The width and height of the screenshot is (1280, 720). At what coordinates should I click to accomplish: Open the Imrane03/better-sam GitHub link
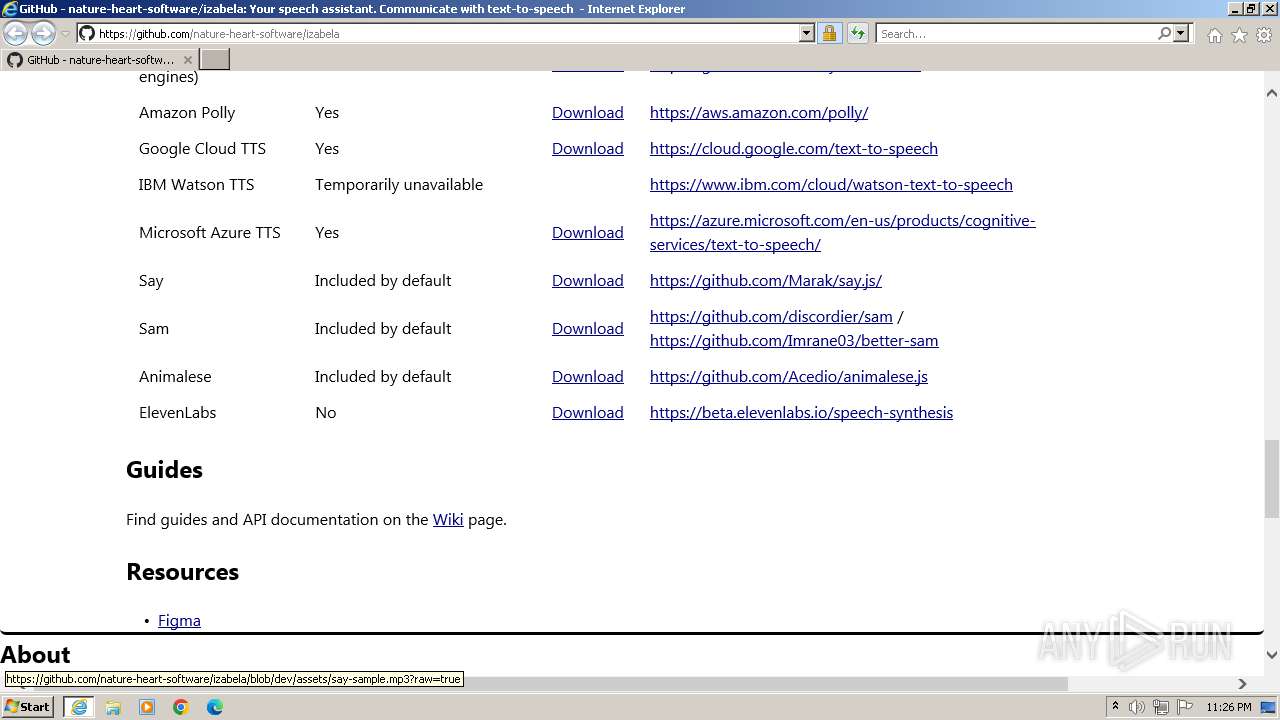794,341
